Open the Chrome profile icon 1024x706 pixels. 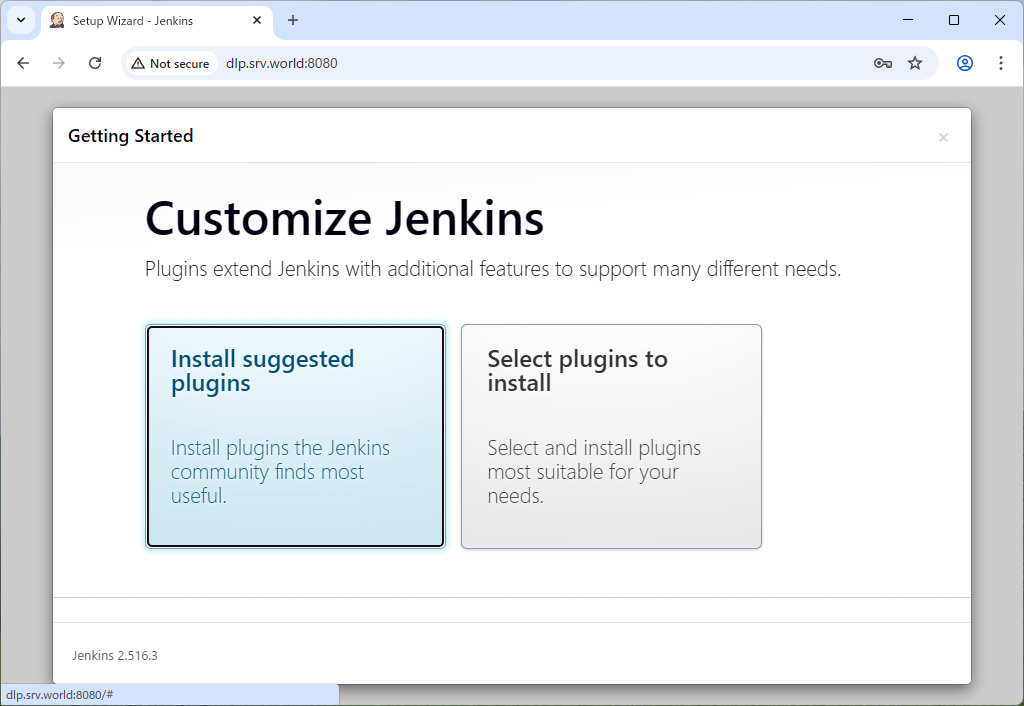(965, 63)
